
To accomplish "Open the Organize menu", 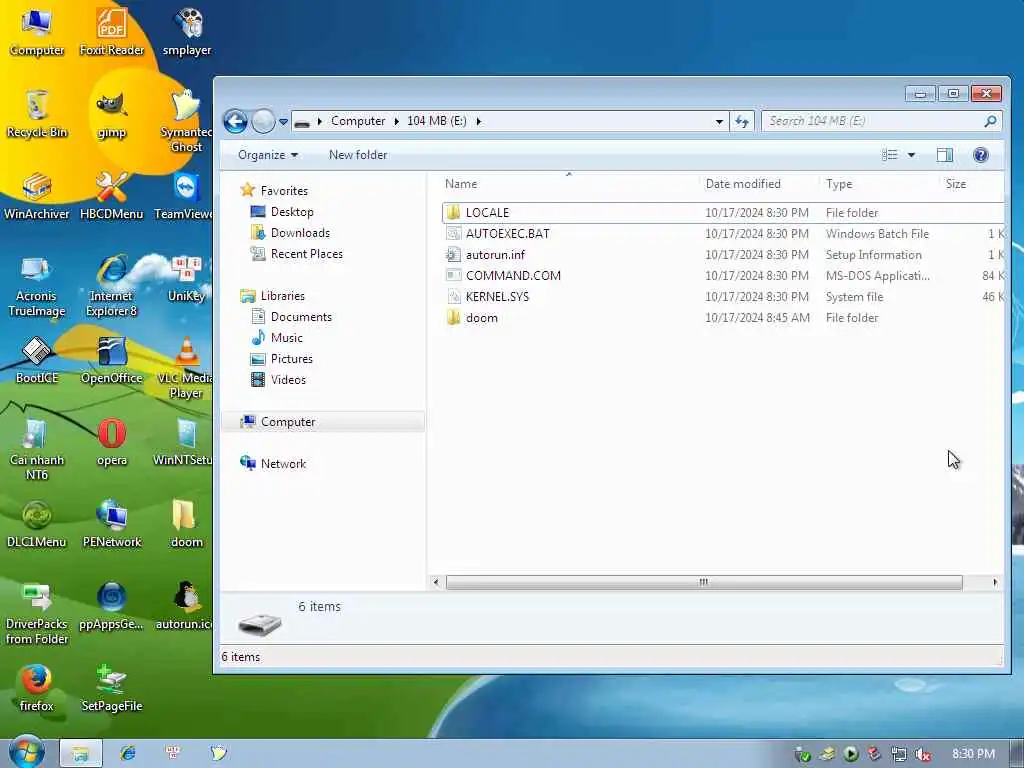I will coord(268,155).
